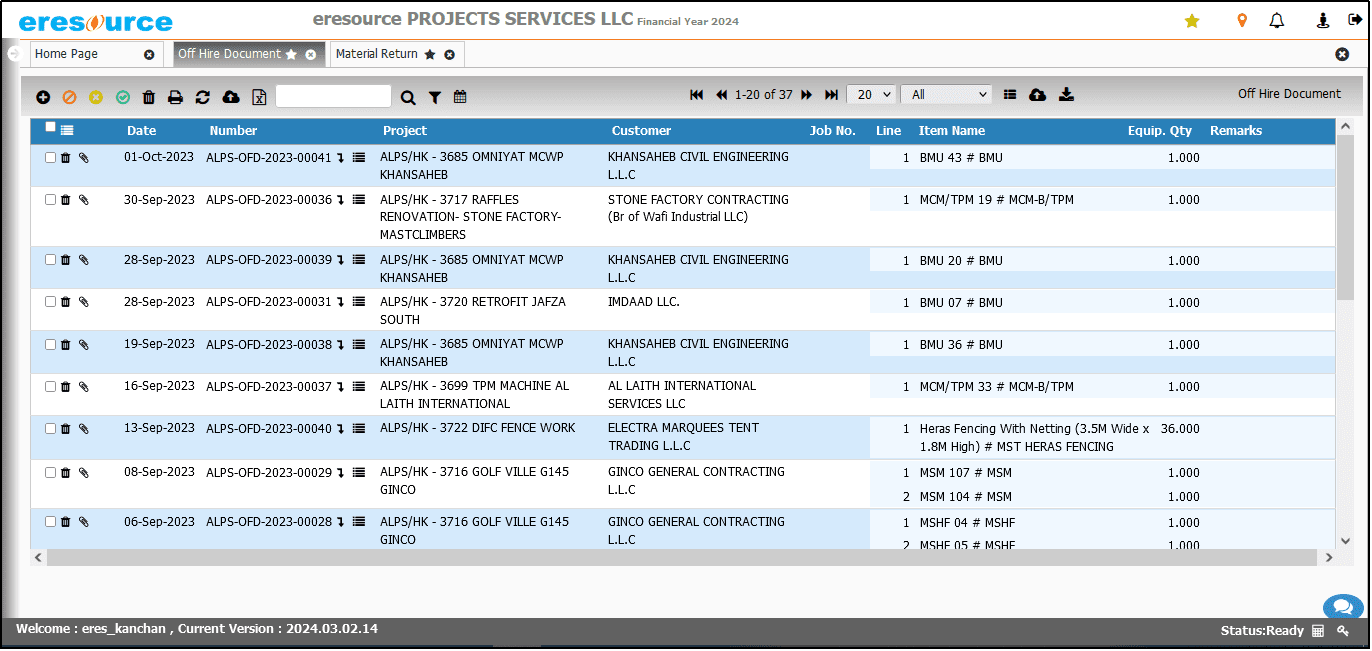The image size is (1372, 651).
Task: Open the calendar date filter icon
Action: click(x=460, y=97)
